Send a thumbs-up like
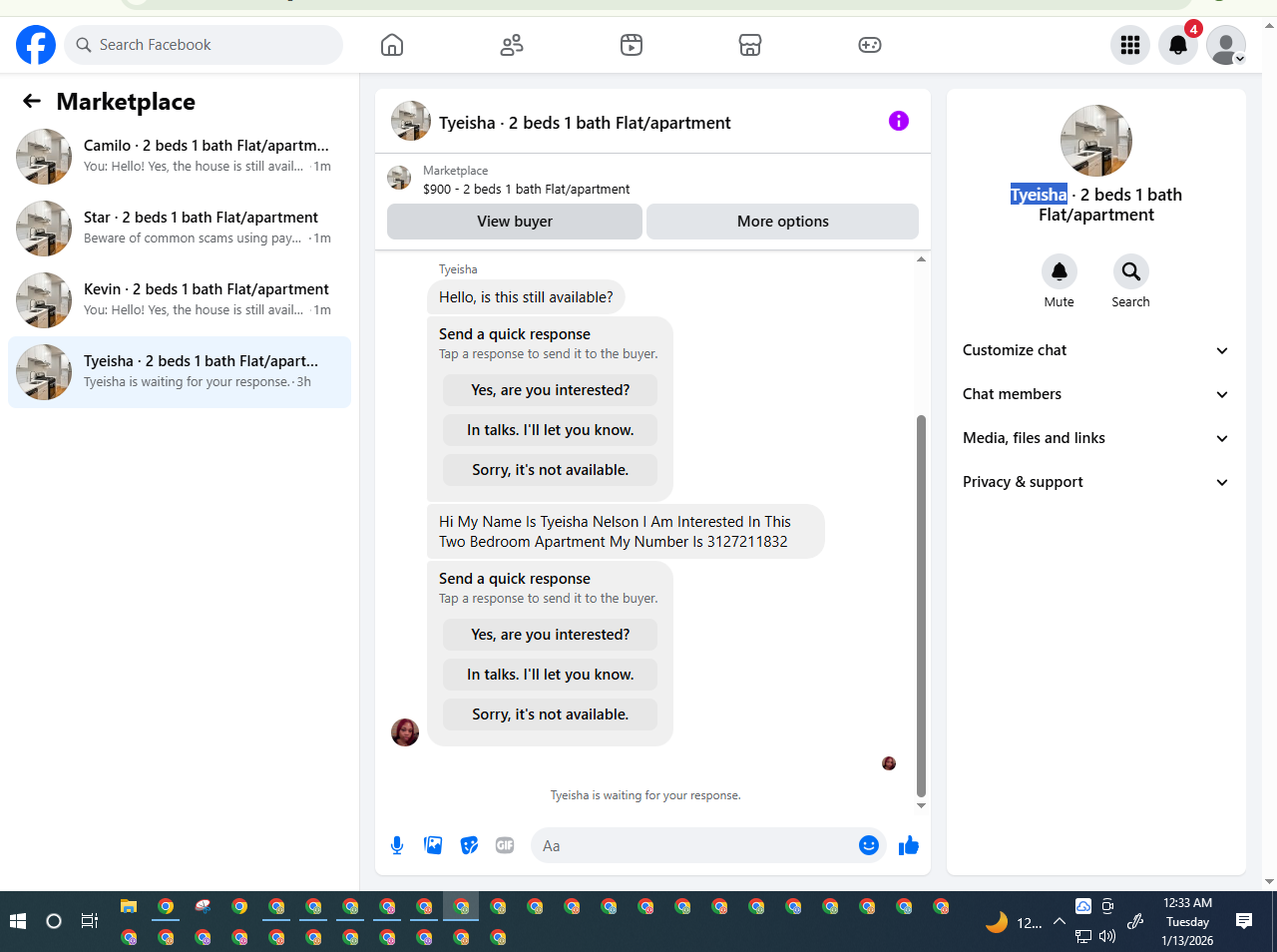The height and width of the screenshot is (952, 1277). click(x=909, y=845)
